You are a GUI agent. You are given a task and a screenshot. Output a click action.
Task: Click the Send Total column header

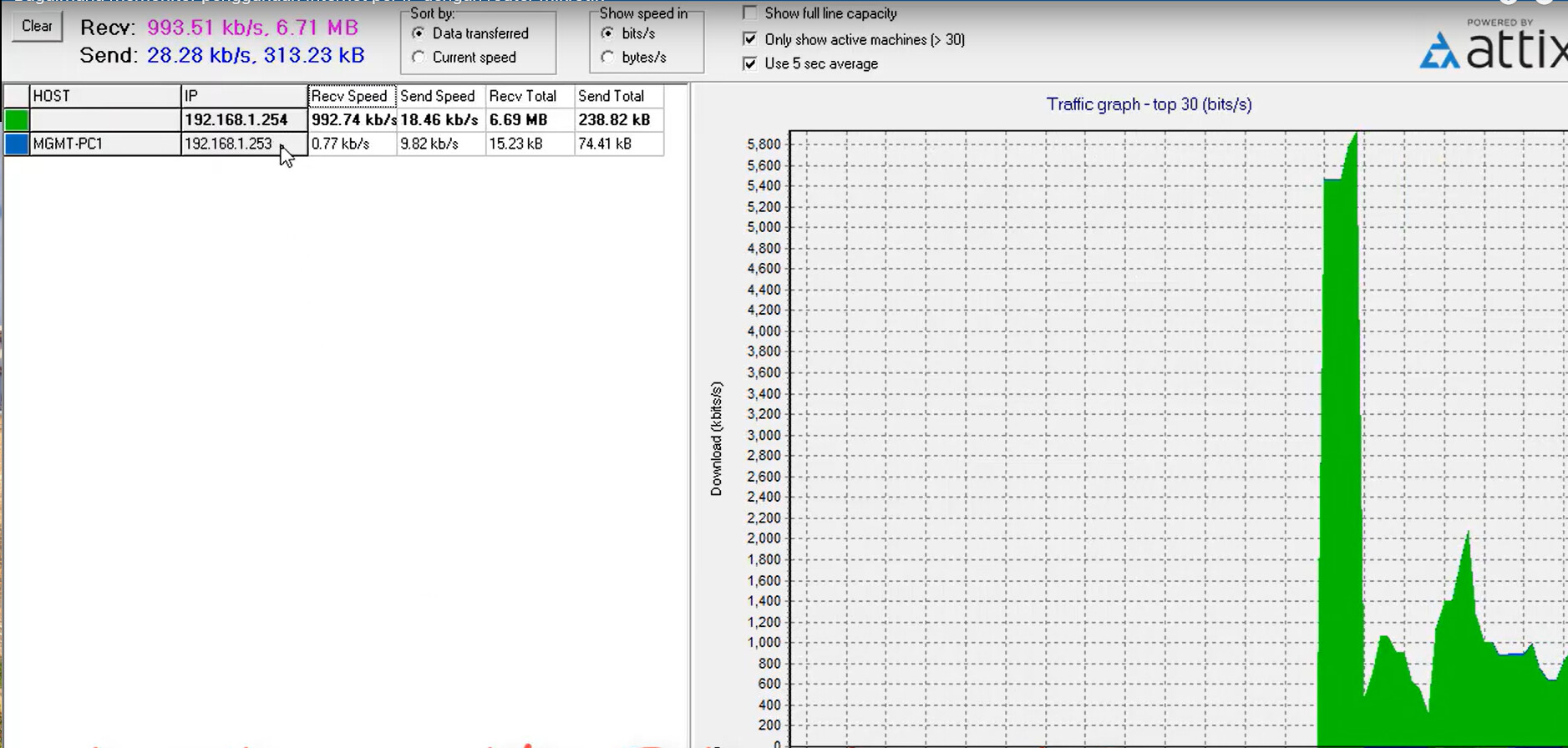(619, 96)
